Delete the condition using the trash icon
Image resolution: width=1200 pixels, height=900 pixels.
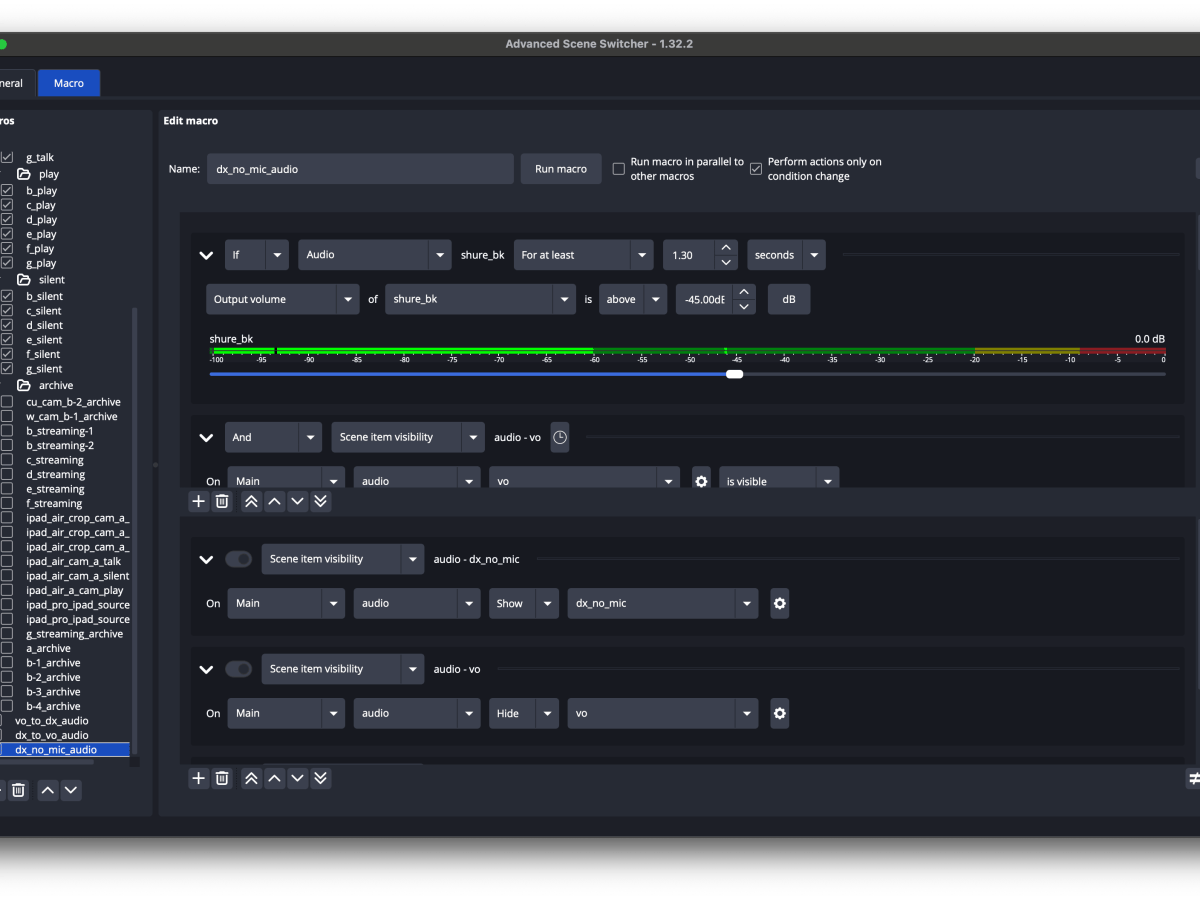pos(222,501)
